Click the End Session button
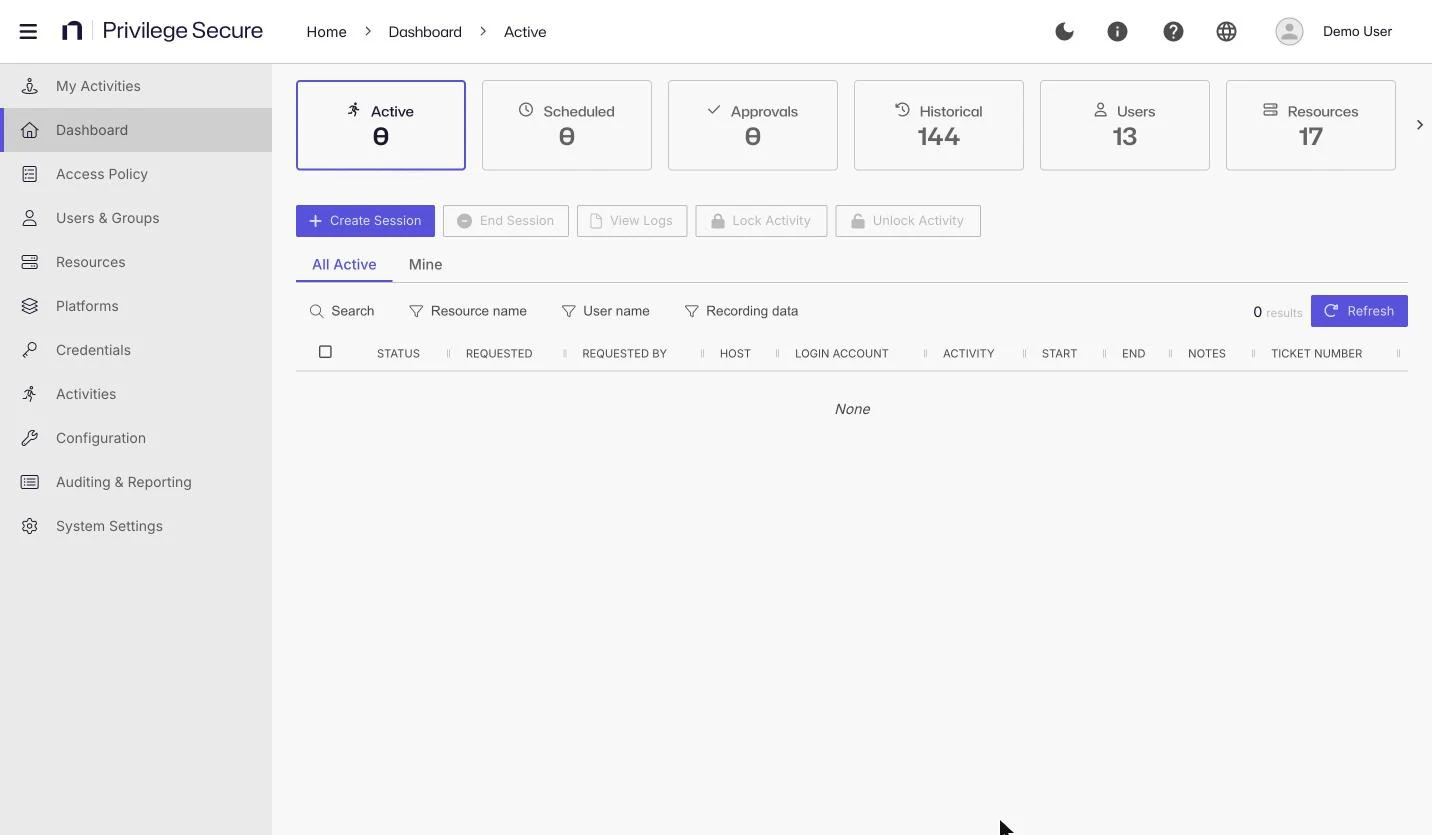 tap(506, 221)
